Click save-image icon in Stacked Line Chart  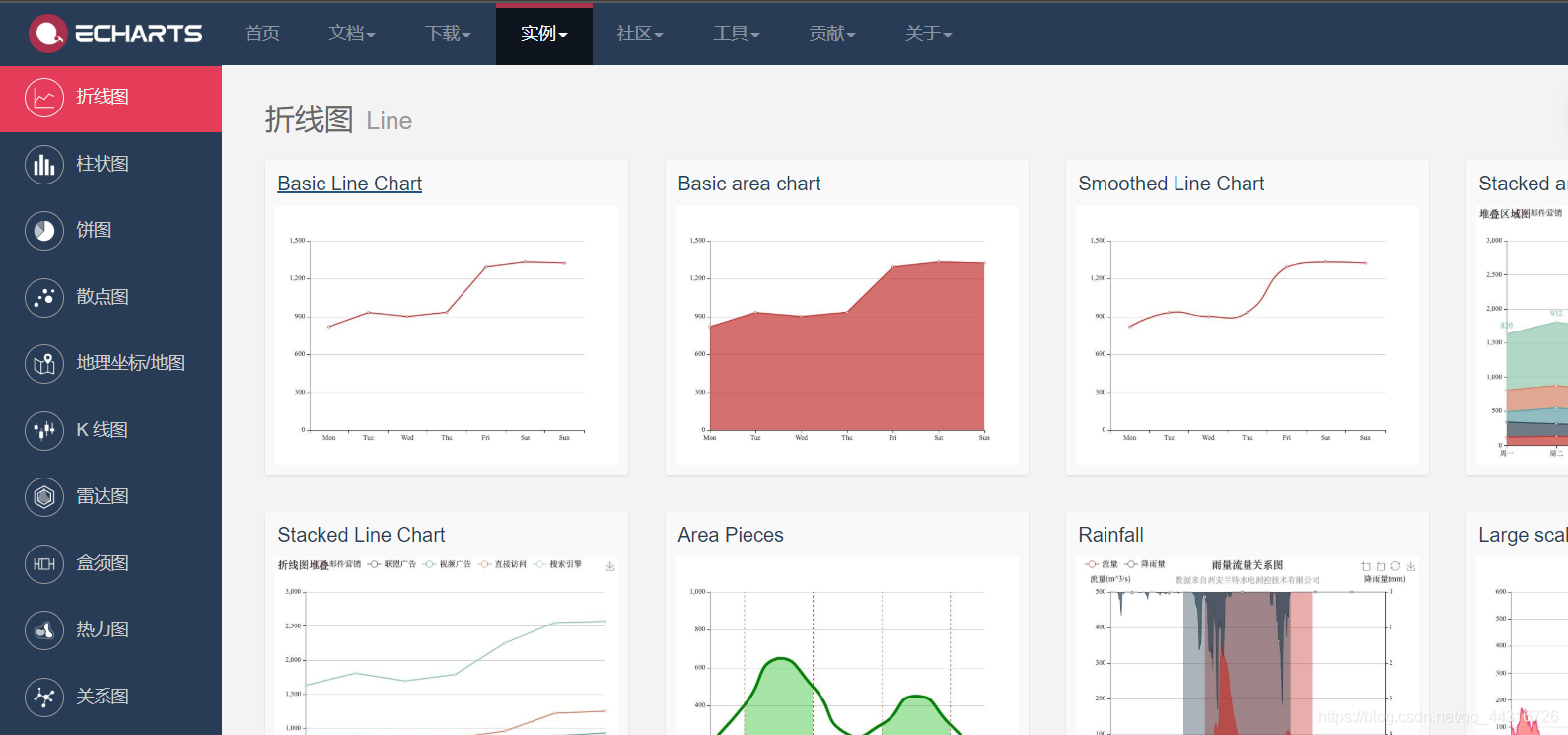tap(610, 566)
